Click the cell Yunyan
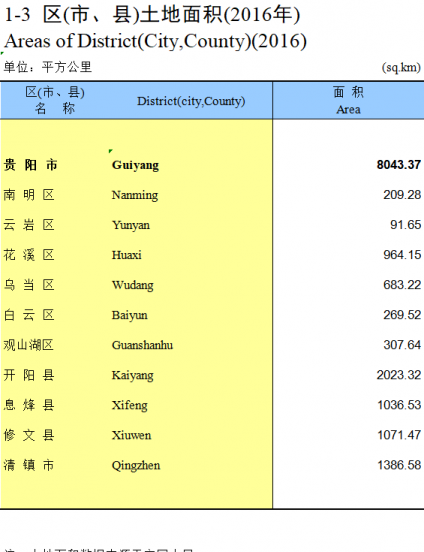Viewport: 424px width, 552px height. (131, 225)
